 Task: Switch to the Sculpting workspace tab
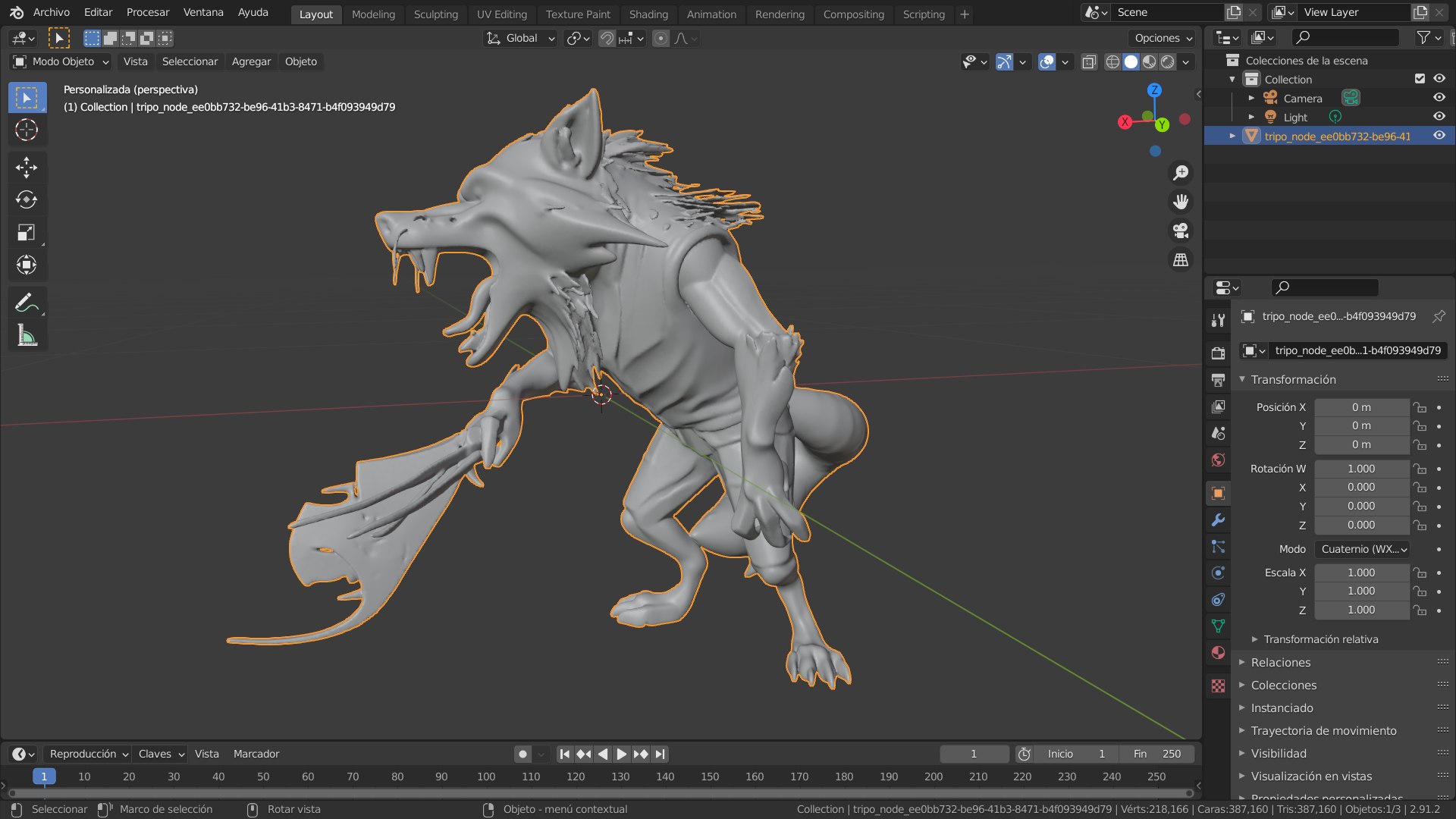click(436, 14)
